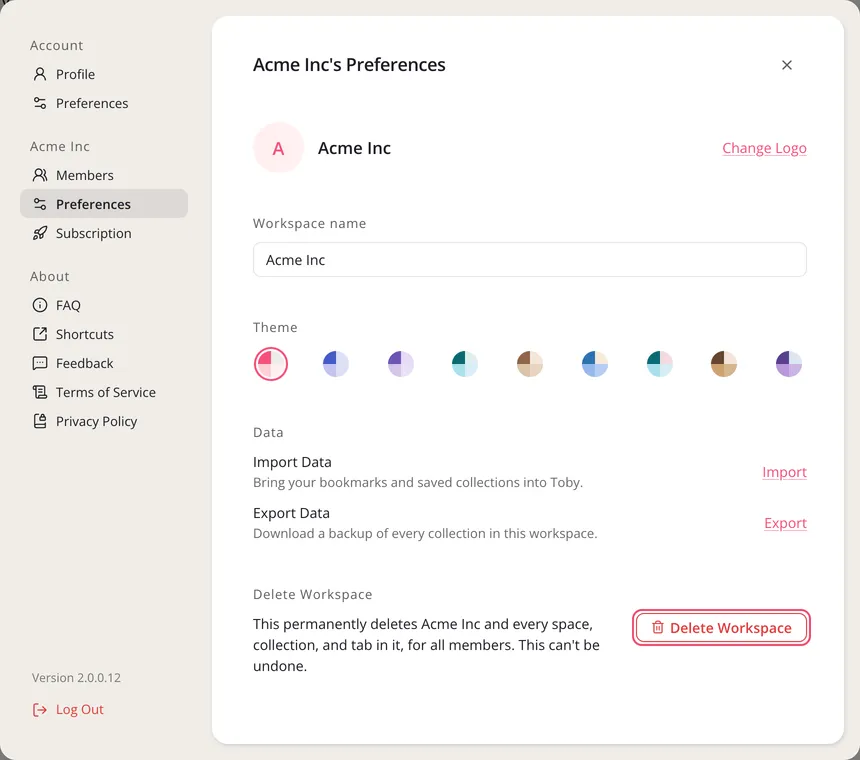The image size is (860, 760).
Task: Select the dark brown-tan theme swatch
Action: 724,364
